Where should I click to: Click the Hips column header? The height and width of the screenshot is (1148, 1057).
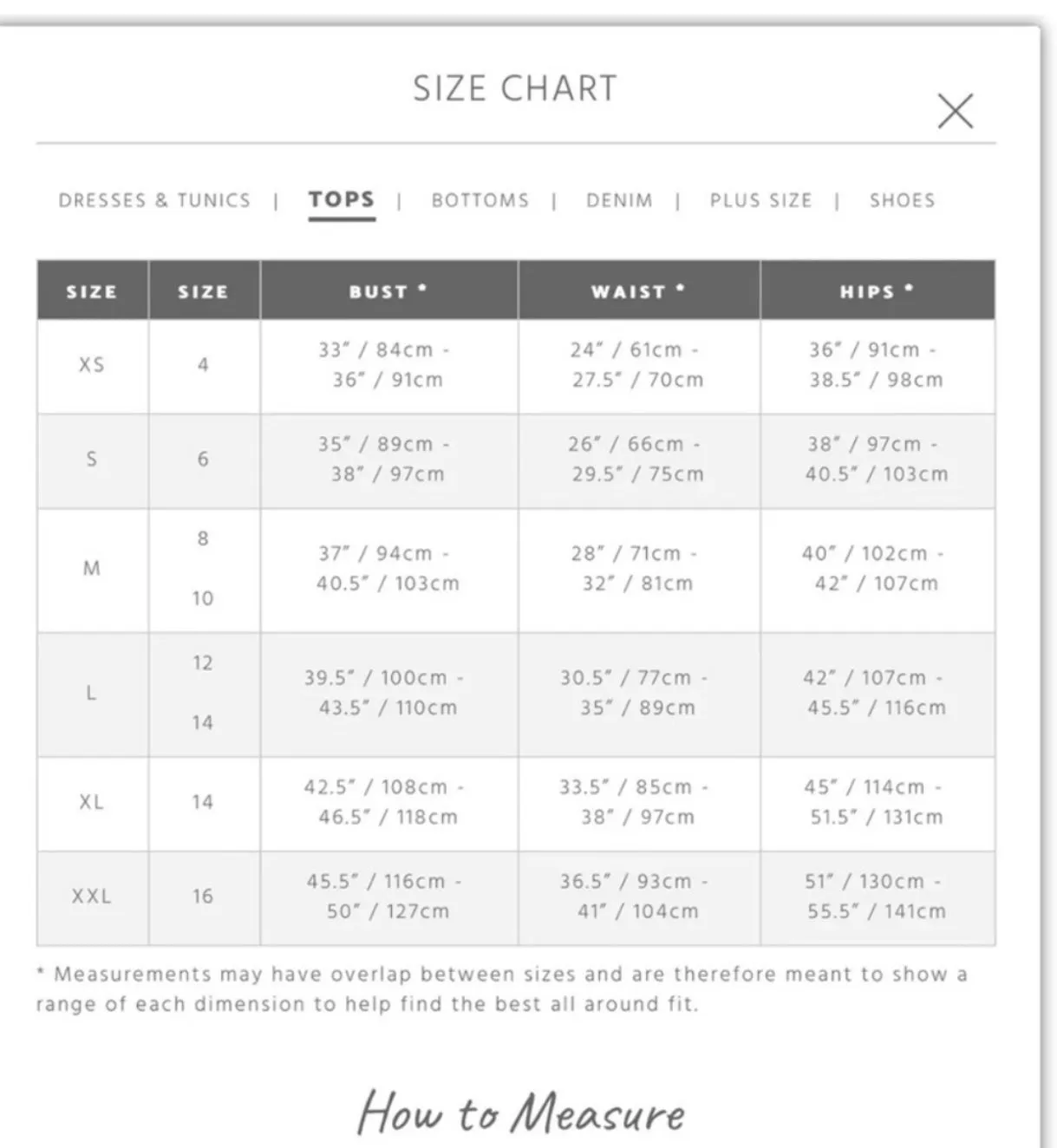click(878, 290)
